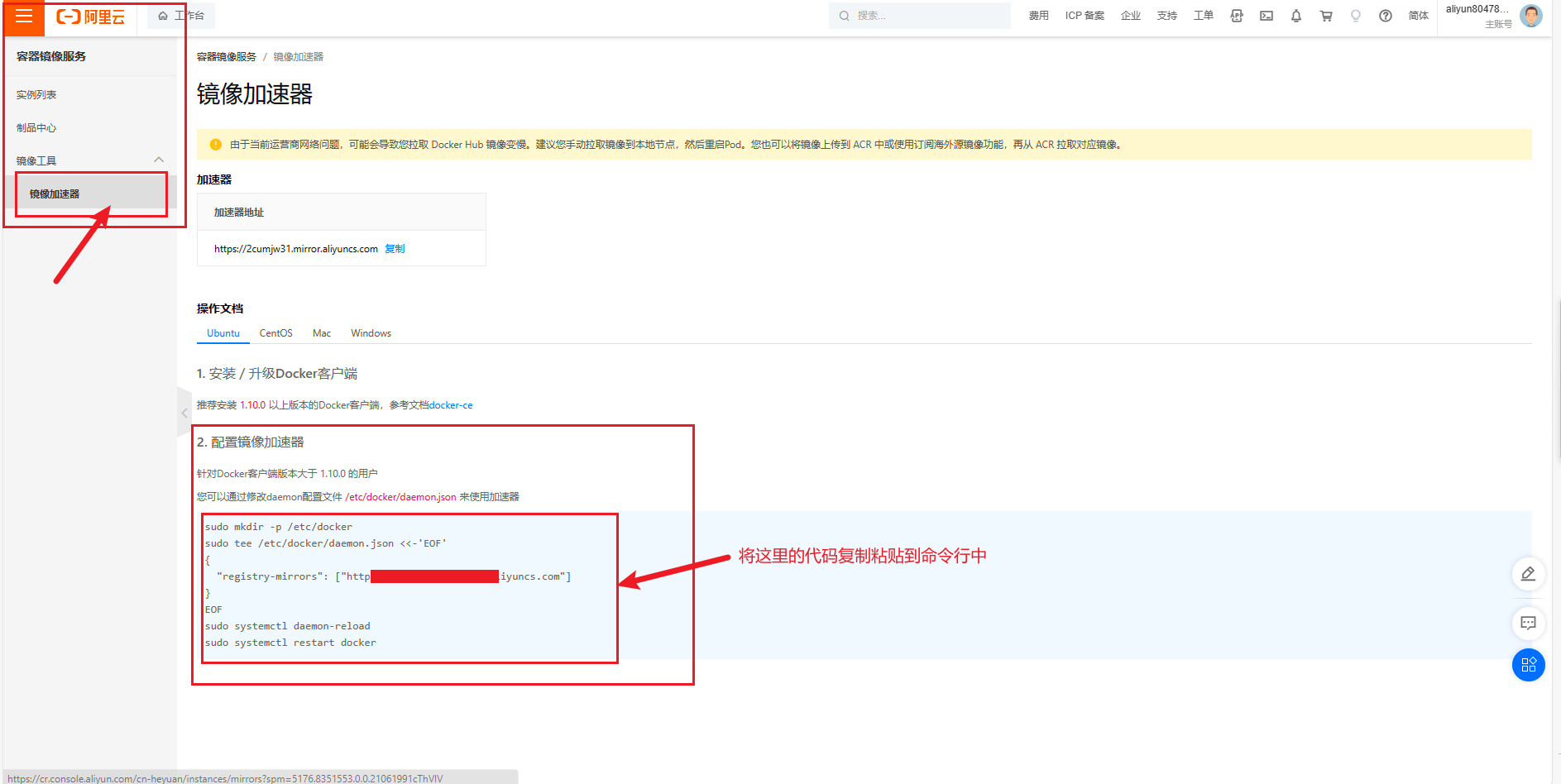This screenshot has width=1561, height=784.
Task: Copy accelerator address with 复制 link
Action: (395, 249)
